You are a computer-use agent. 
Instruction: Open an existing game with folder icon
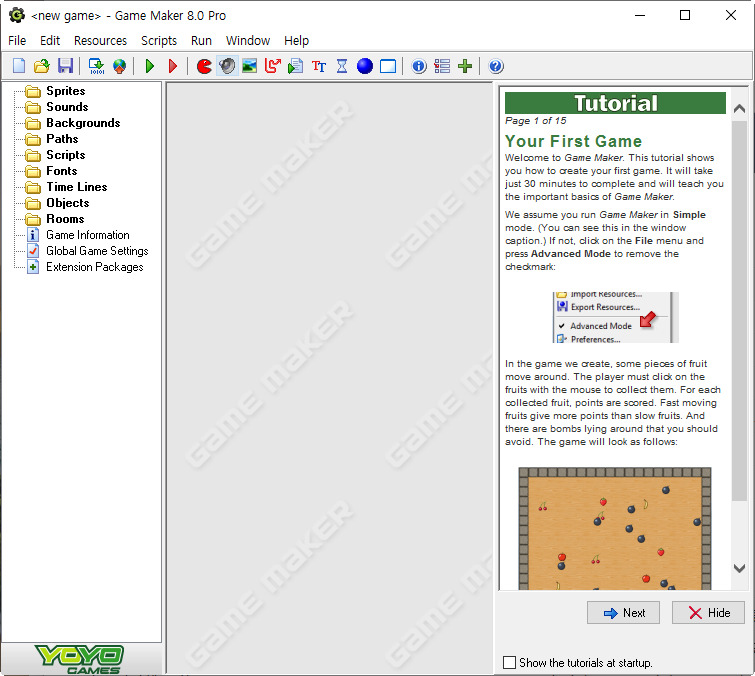point(42,66)
